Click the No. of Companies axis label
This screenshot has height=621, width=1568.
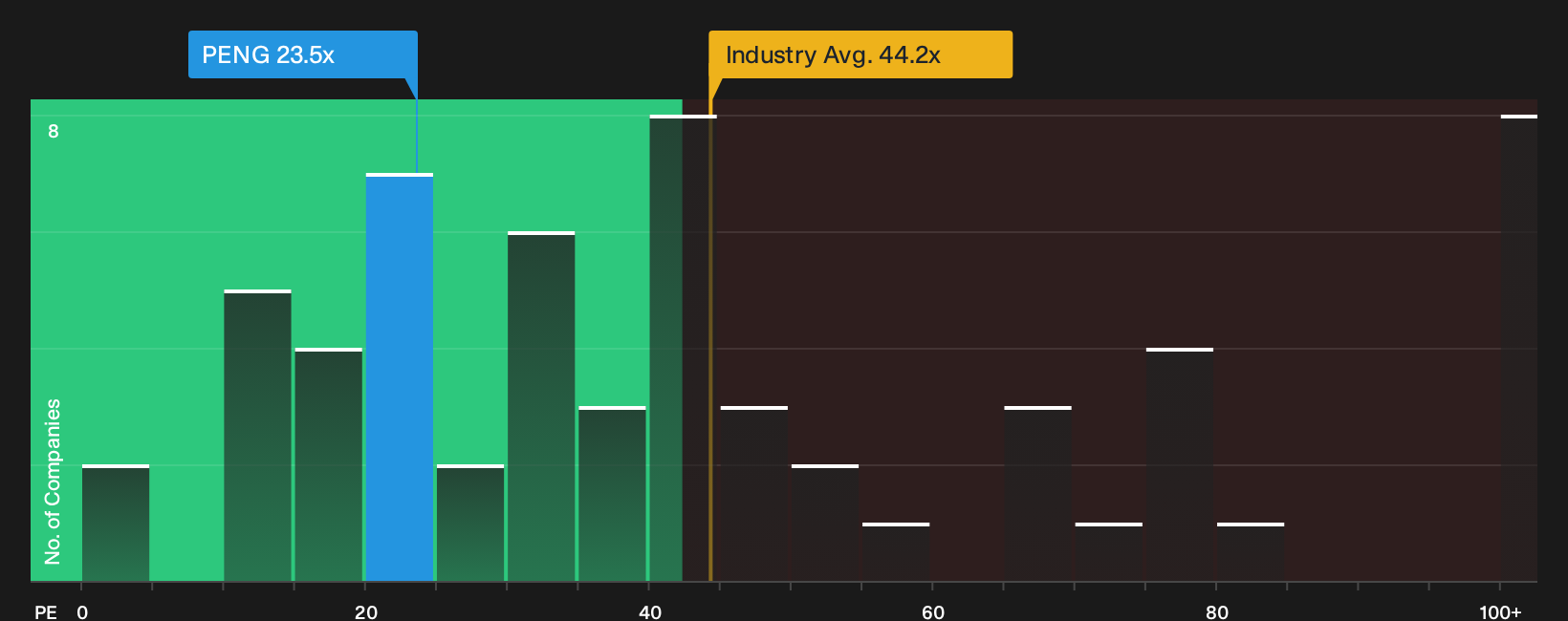[x=53, y=482]
